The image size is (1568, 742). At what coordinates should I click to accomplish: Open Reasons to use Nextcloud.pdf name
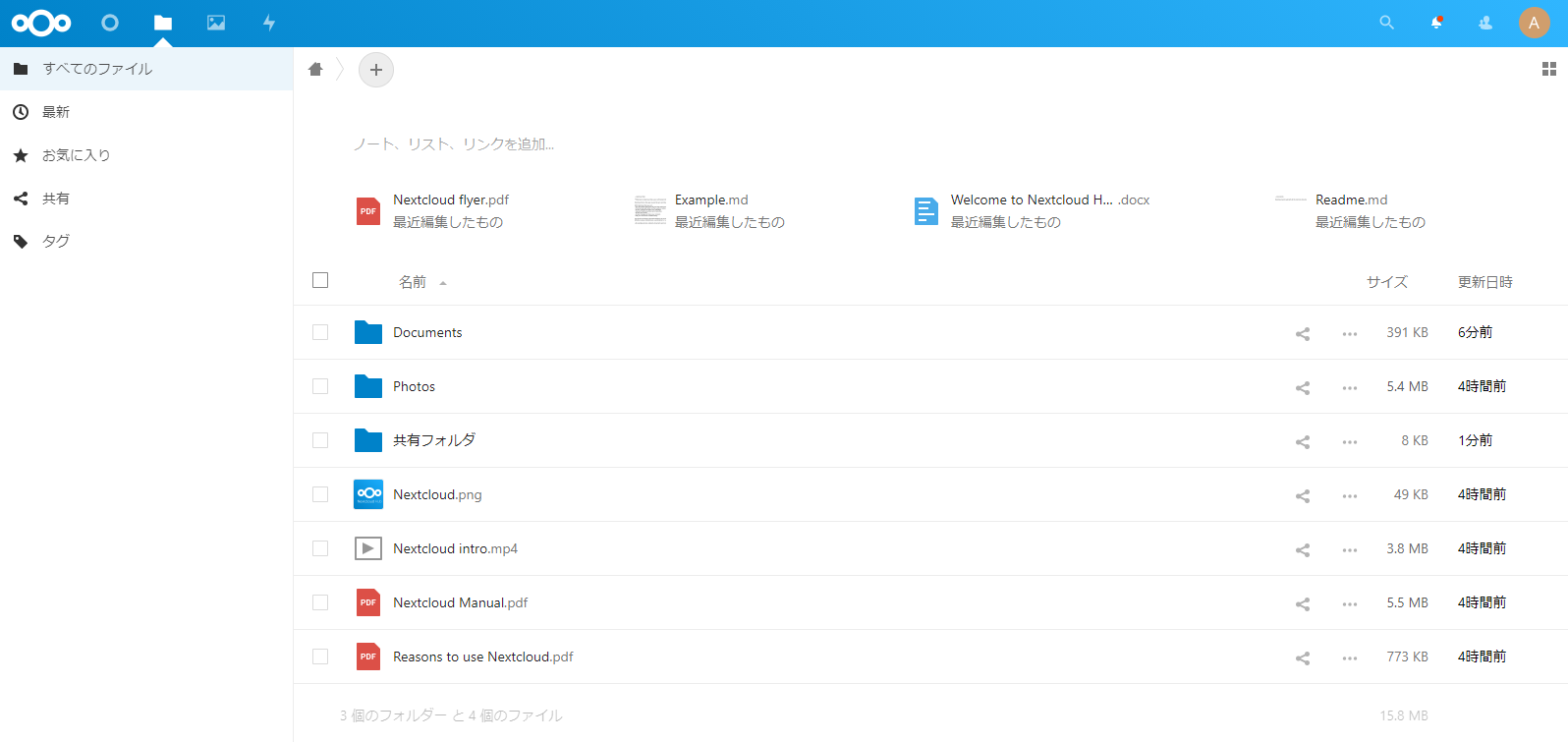tap(482, 656)
